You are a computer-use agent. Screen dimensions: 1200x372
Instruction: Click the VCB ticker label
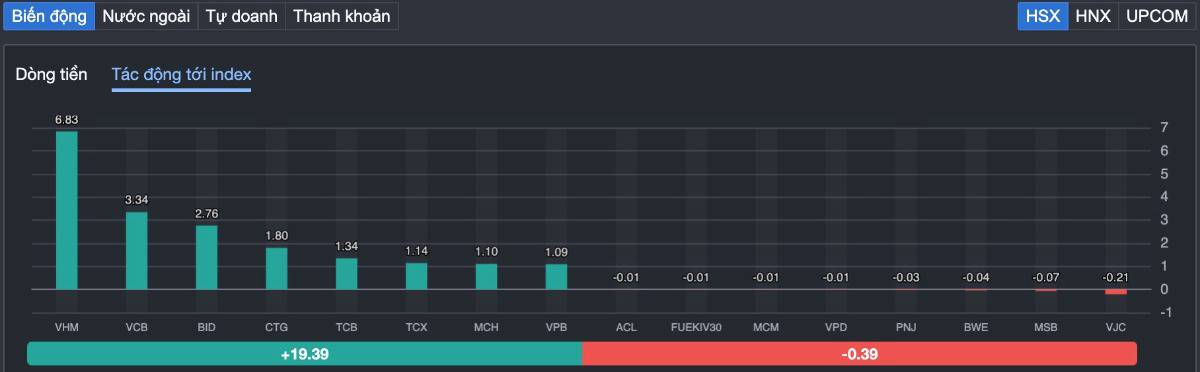(136, 327)
